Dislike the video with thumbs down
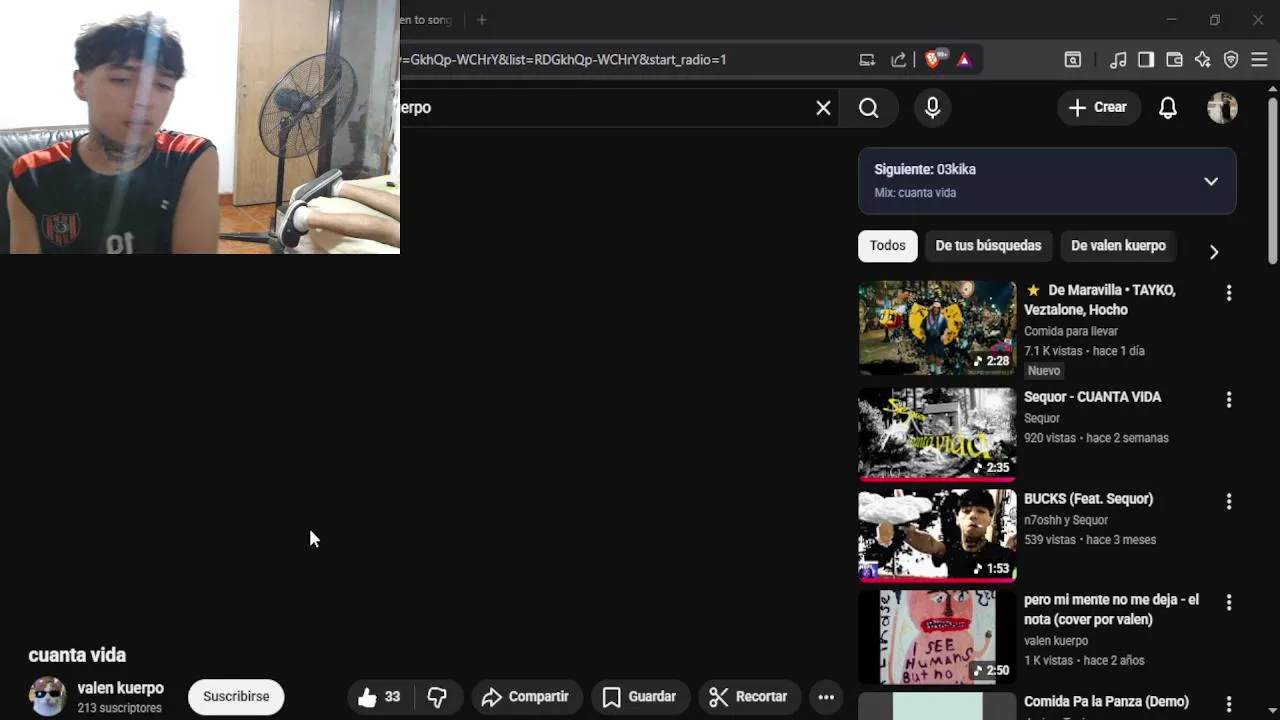Image resolution: width=1280 pixels, height=720 pixels. pos(438,697)
